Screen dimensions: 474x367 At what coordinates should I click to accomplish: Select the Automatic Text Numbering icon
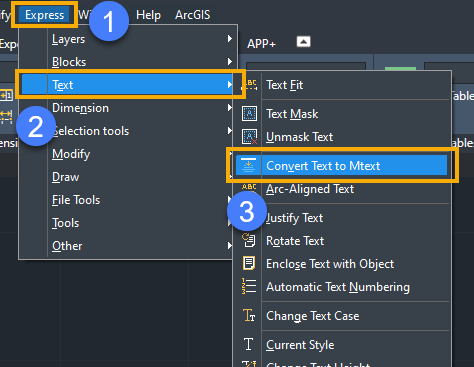(x=249, y=286)
